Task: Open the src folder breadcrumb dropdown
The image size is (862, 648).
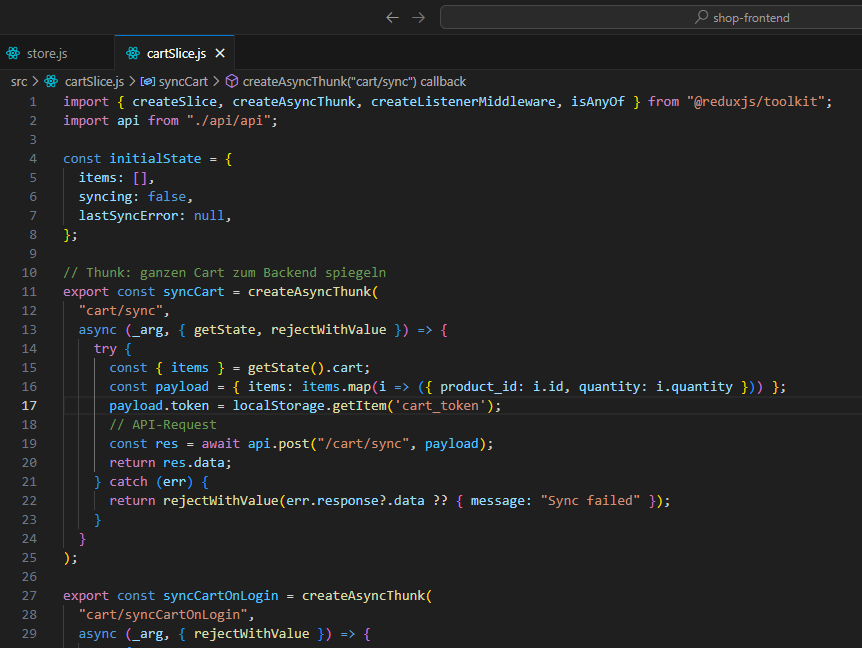Action: pos(19,82)
